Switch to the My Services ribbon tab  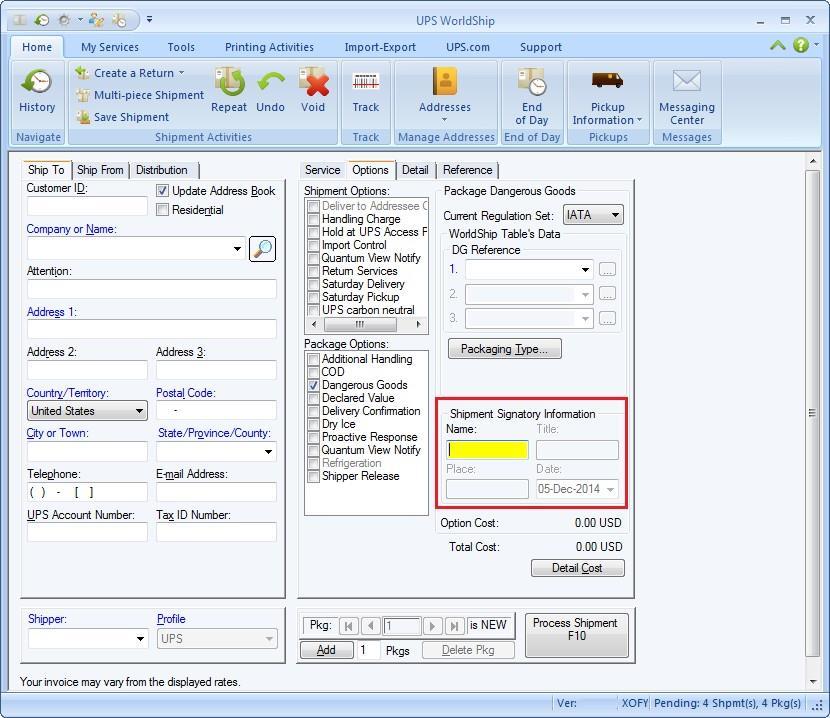pos(110,47)
